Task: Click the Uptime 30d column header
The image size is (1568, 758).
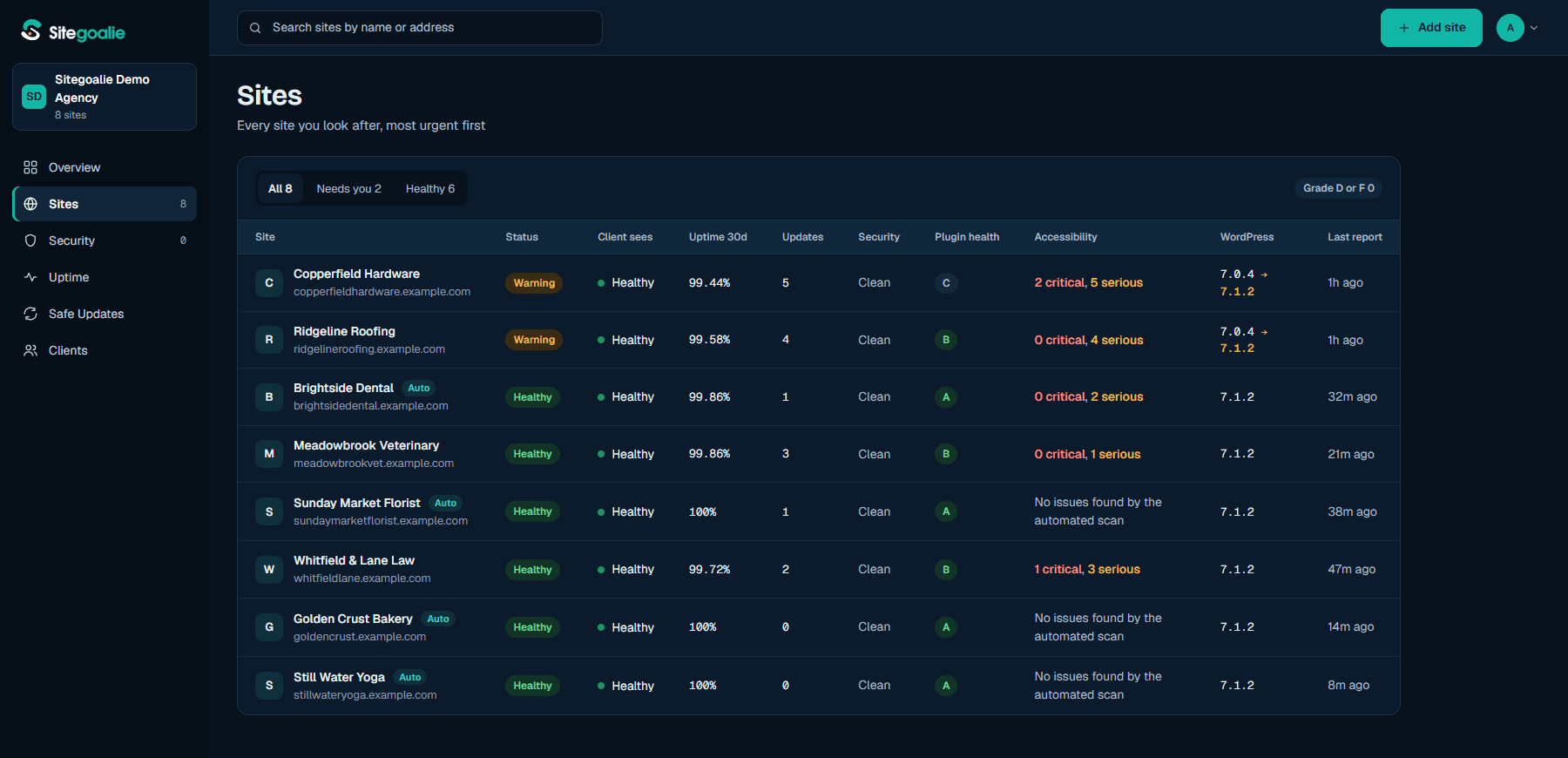Action: pyautogui.click(x=718, y=237)
